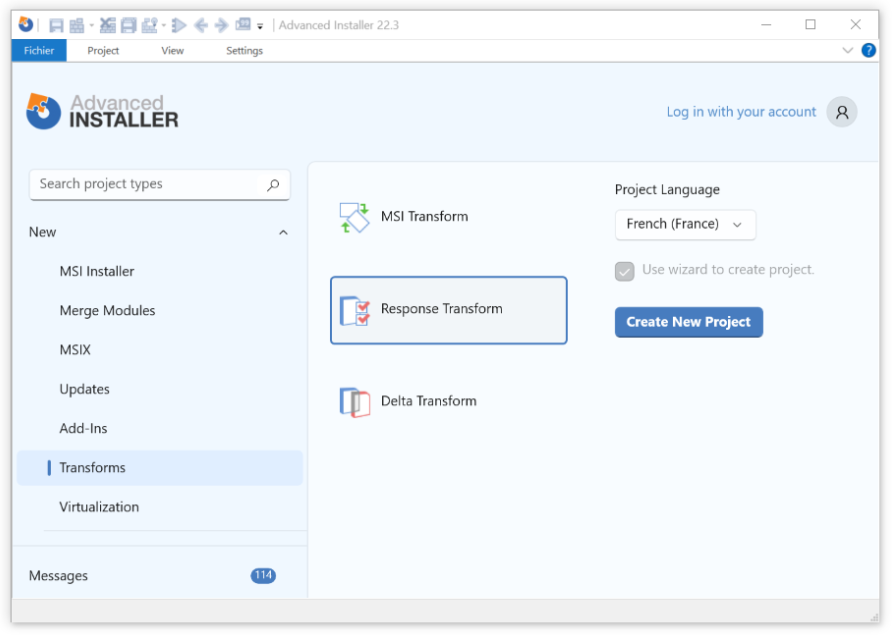Click the user account avatar icon

coord(842,113)
